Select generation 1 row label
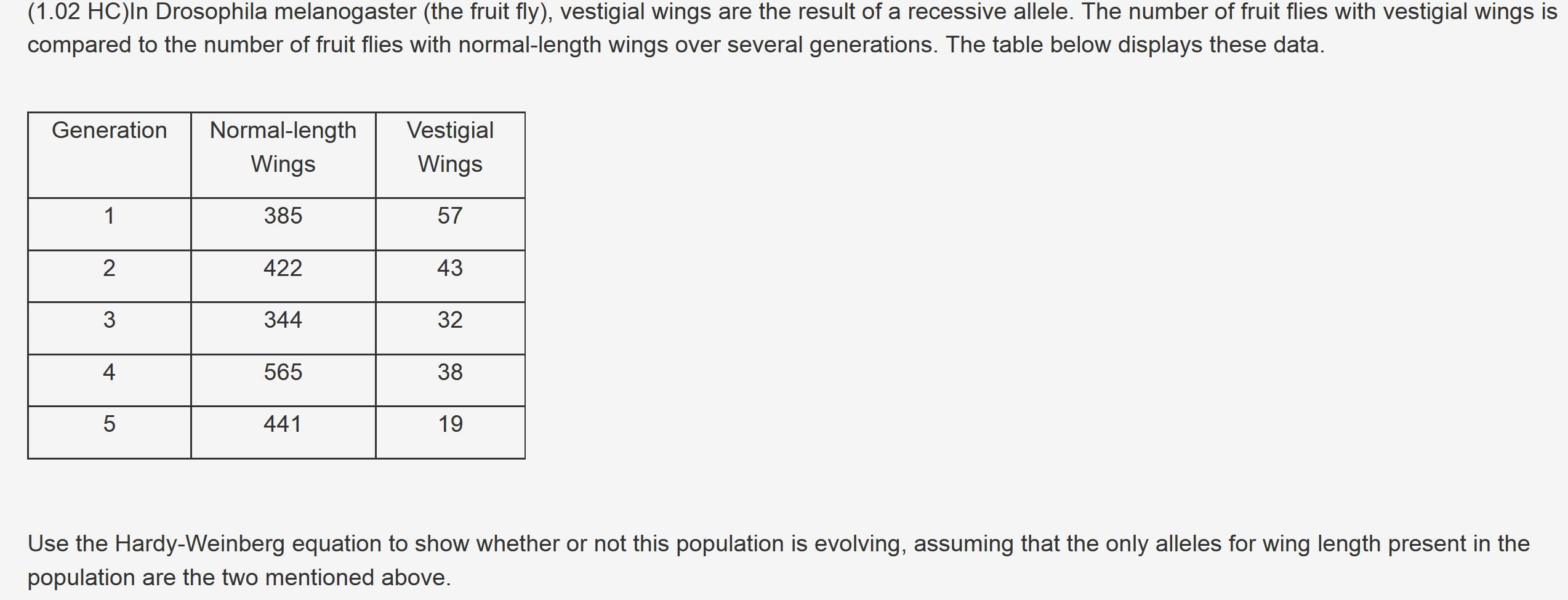 109,216
